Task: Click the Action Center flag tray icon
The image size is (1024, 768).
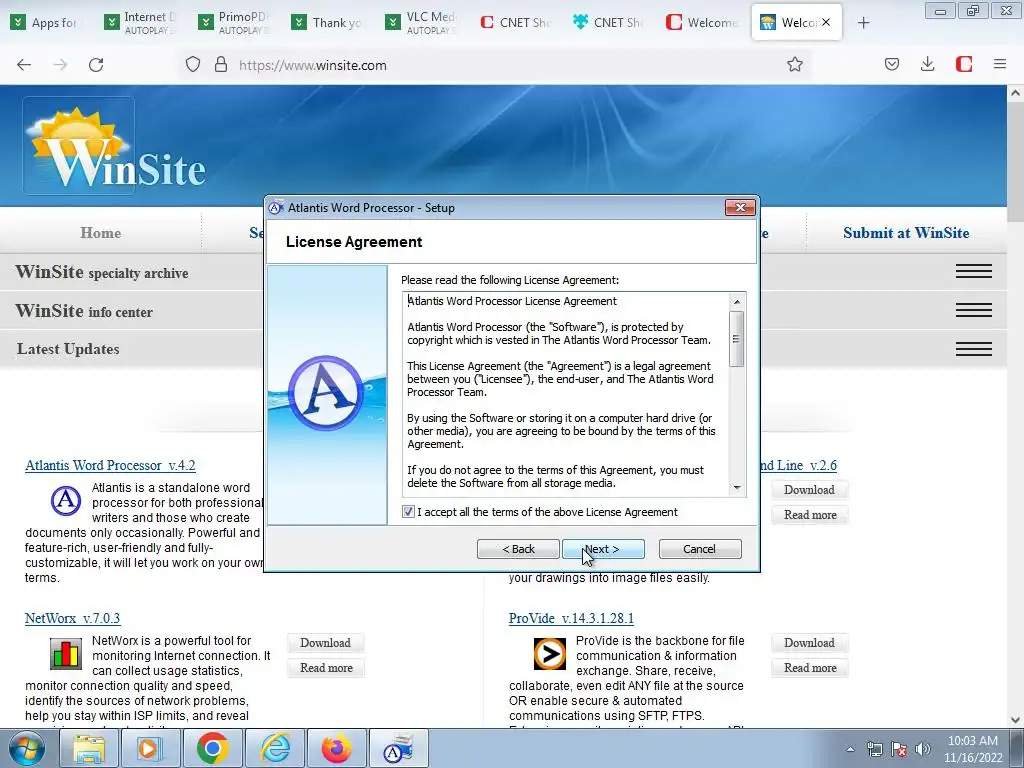Action: (899, 749)
